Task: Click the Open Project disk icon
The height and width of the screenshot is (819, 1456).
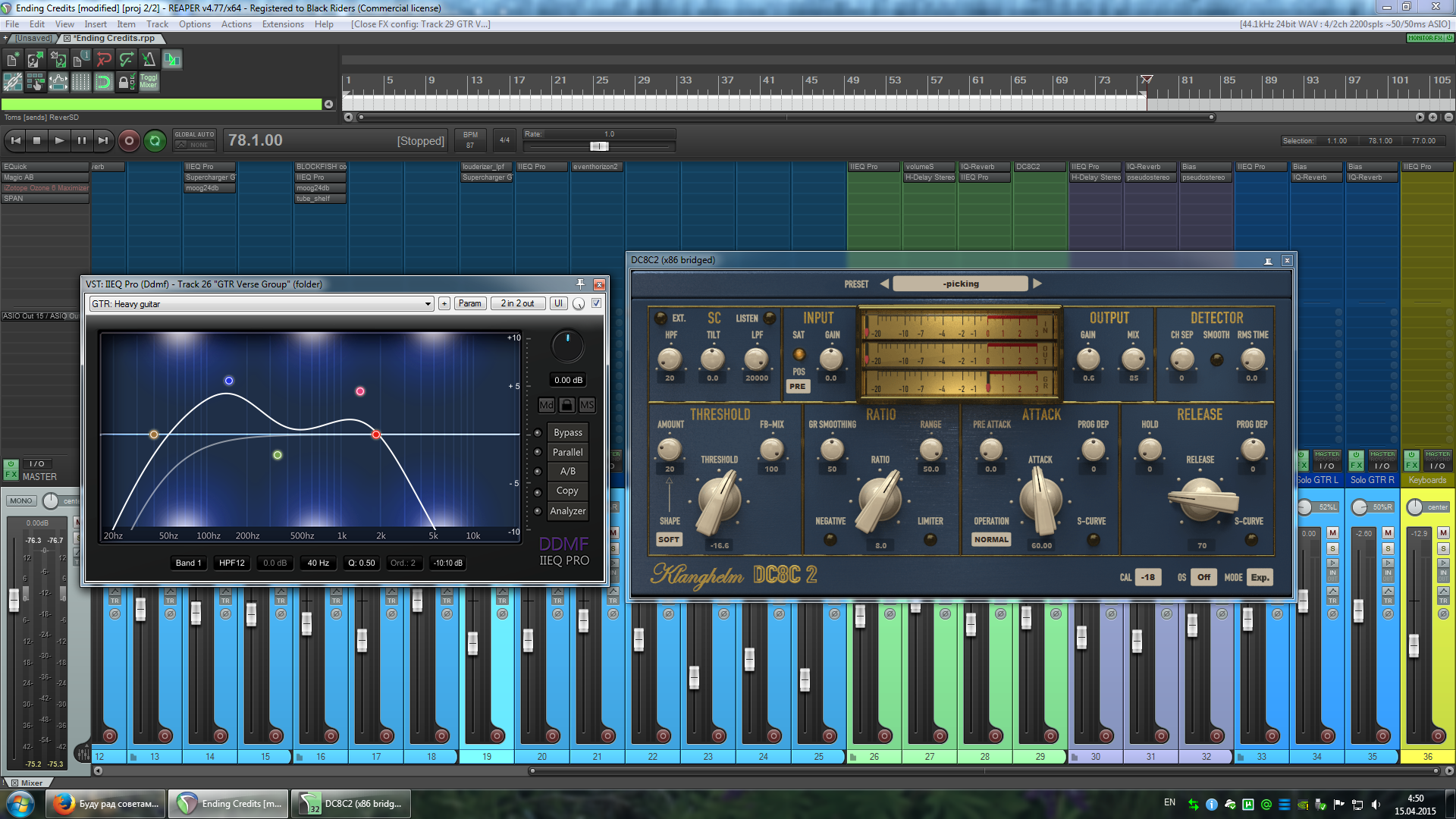Action: [x=36, y=59]
